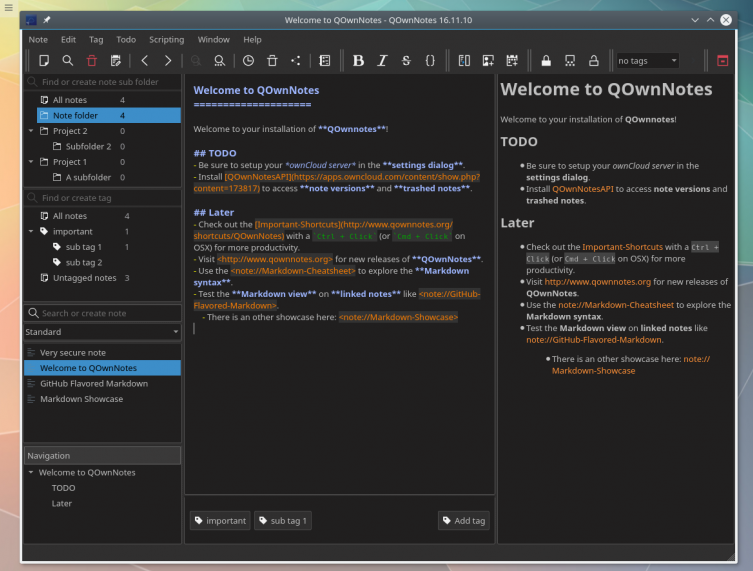Apply strikethrough formatting
This screenshot has height=571, width=753.
click(406, 61)
